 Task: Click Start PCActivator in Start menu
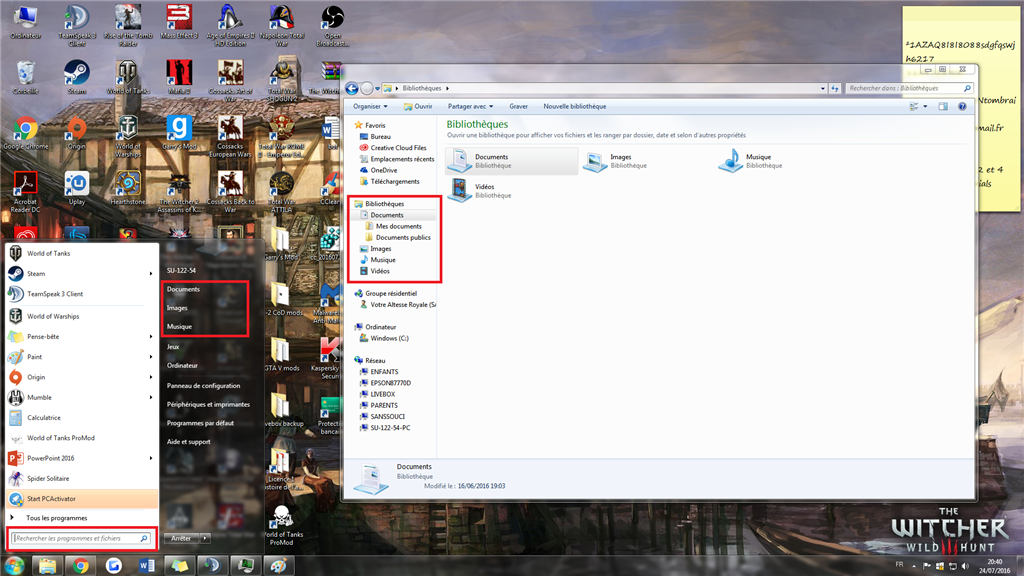tap(82, 498)
